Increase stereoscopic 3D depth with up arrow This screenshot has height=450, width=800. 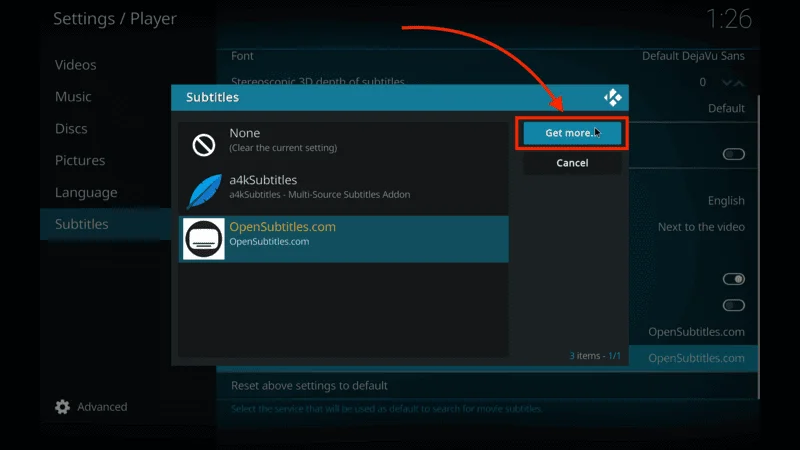tap(739, 83)
